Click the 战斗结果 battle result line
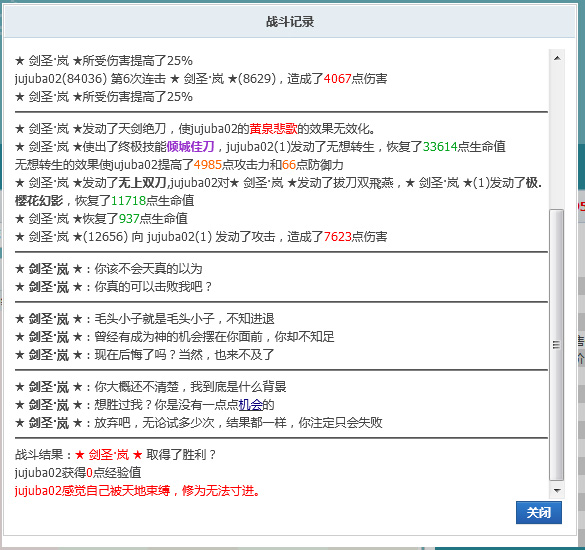The image size is (585, 550). [116, 455]
